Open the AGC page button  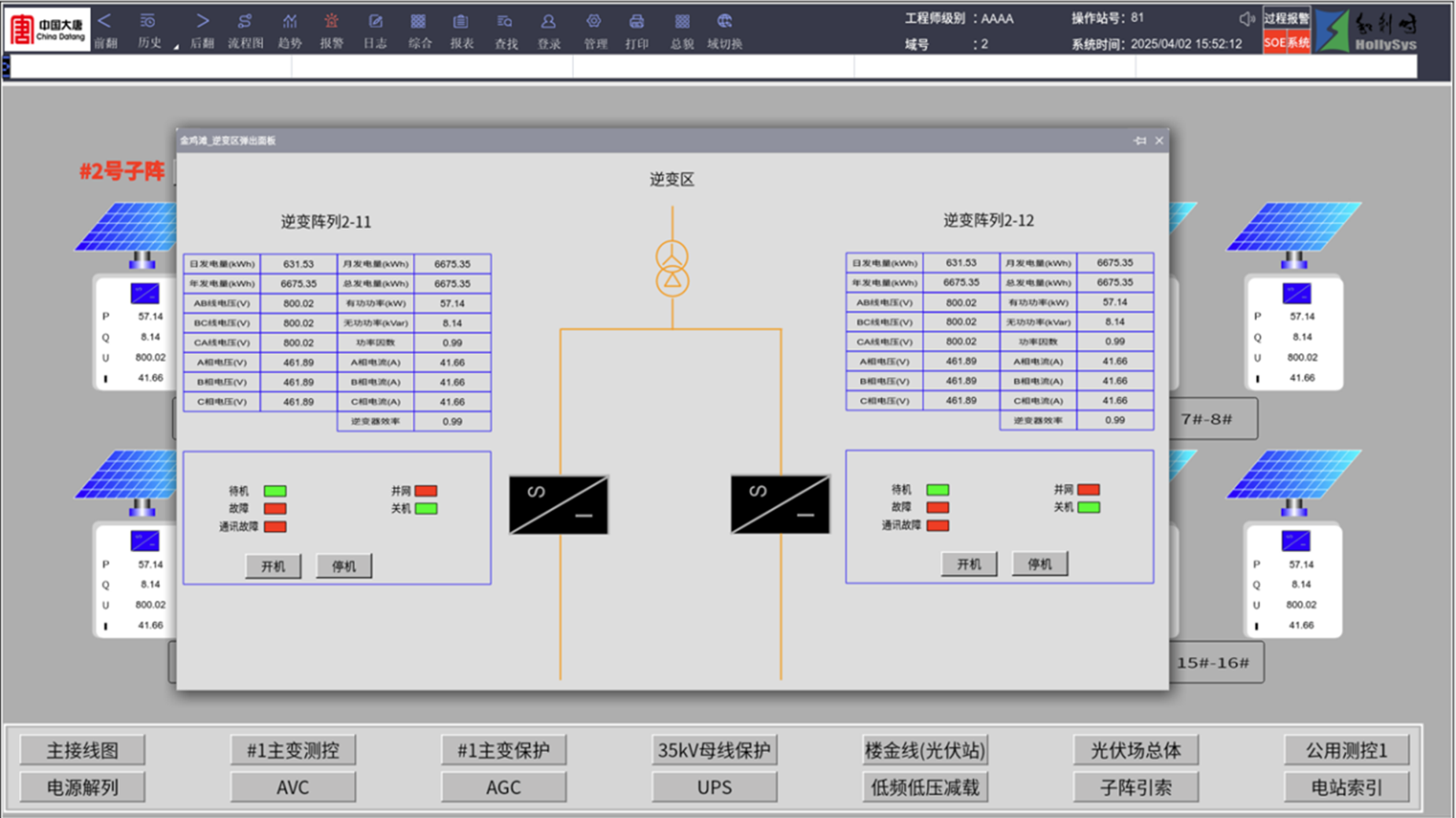pos(503,787)
